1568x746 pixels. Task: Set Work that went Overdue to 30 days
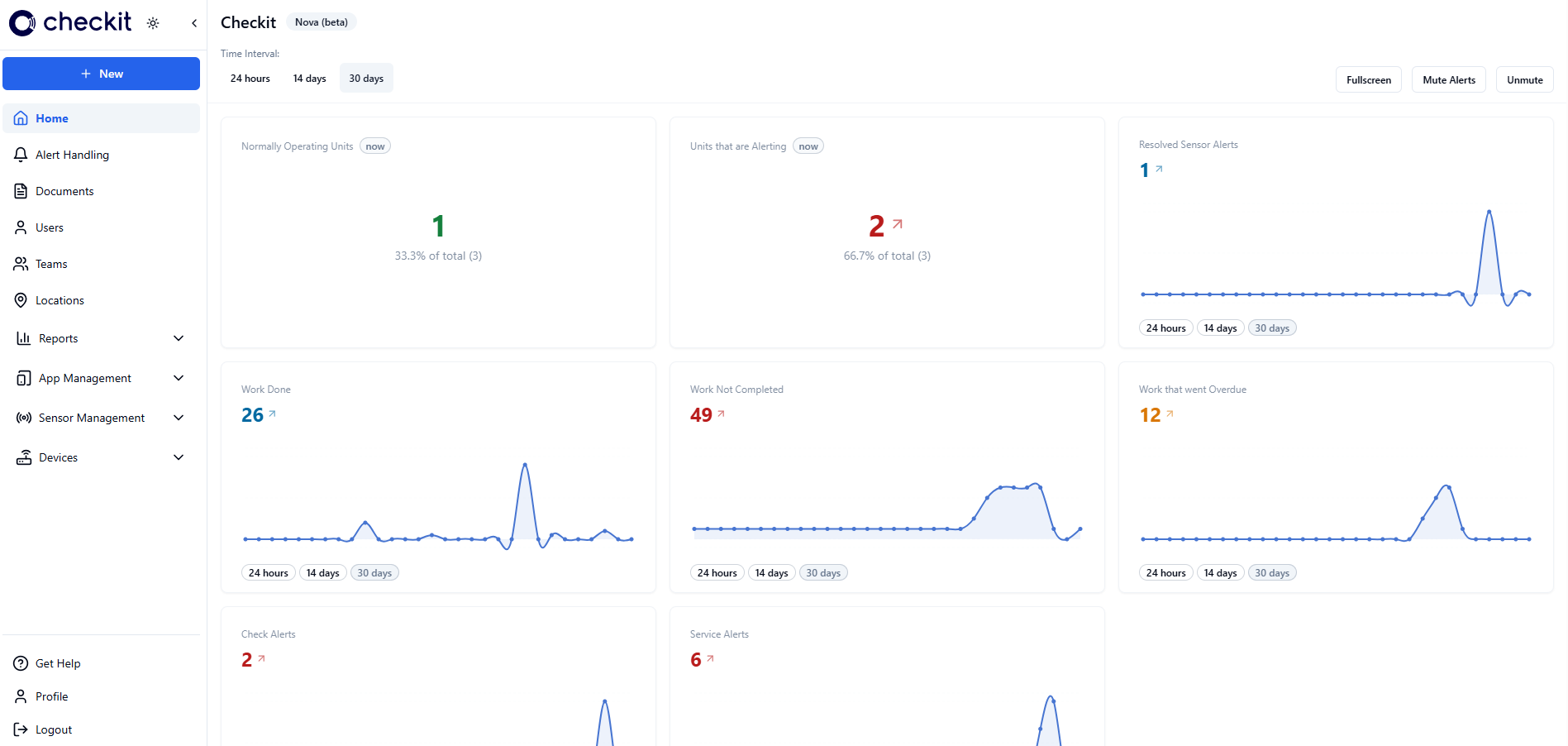click(x=1272, y=573)
